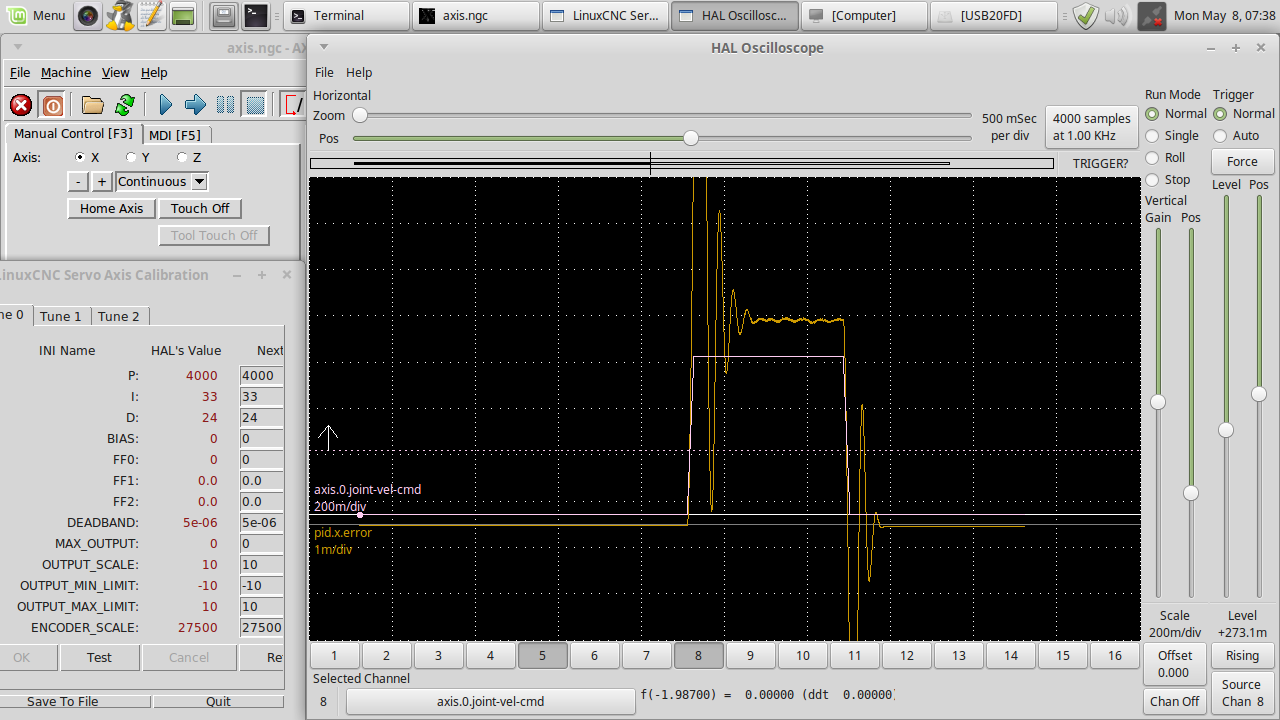Open the oscilloscope Help menu

point(359,72)
